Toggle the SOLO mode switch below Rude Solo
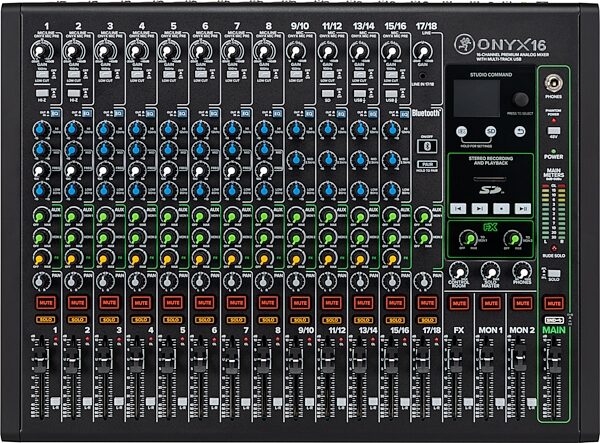The width and height of the screenshot is (600, 443). [554, 274]
